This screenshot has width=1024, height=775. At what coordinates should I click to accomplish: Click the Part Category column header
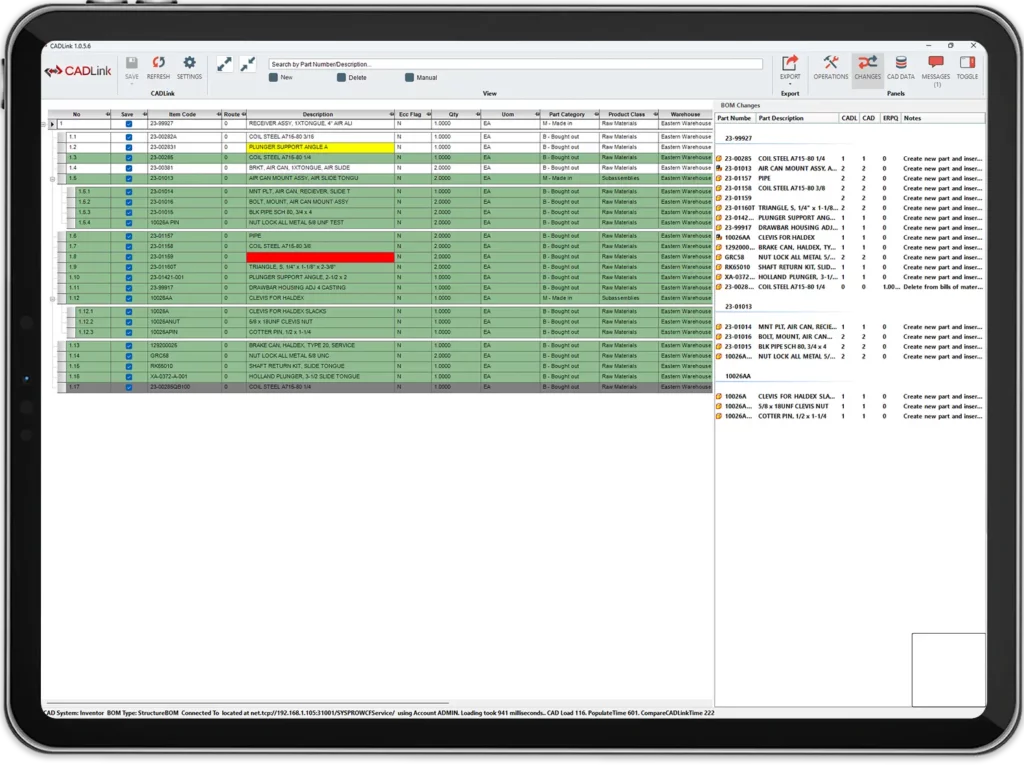coord(567,114)
